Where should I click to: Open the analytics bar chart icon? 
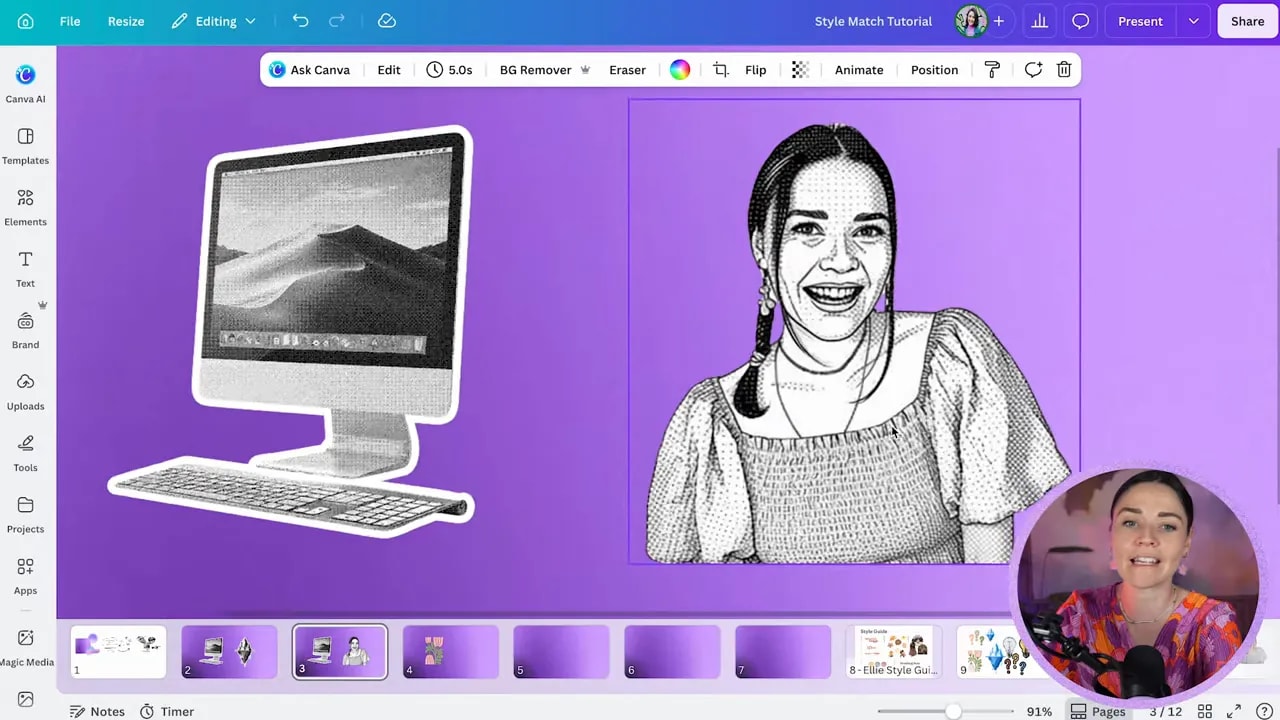click(1040, 21)
